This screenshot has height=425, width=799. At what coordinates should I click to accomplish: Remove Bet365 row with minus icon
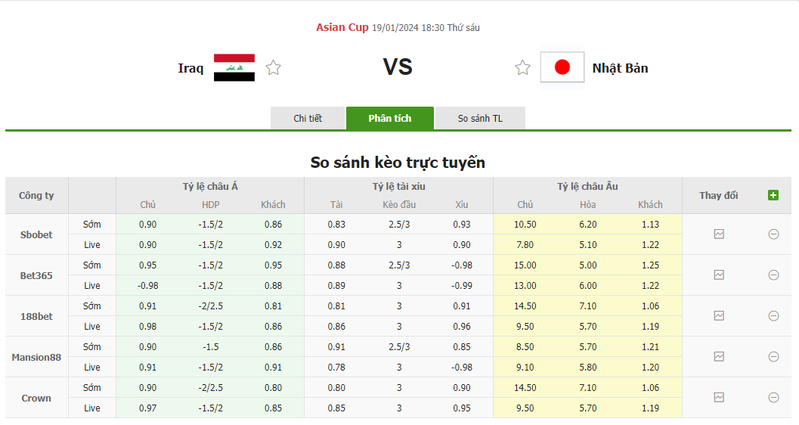(773, 275)
